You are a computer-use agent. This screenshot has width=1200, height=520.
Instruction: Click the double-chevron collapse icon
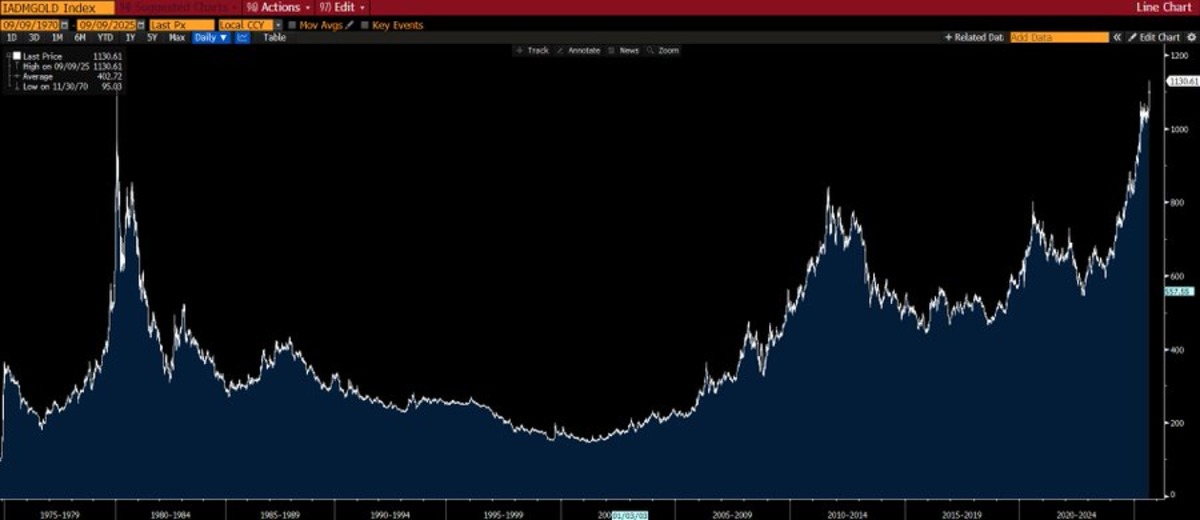click(x=1117, y=37)
